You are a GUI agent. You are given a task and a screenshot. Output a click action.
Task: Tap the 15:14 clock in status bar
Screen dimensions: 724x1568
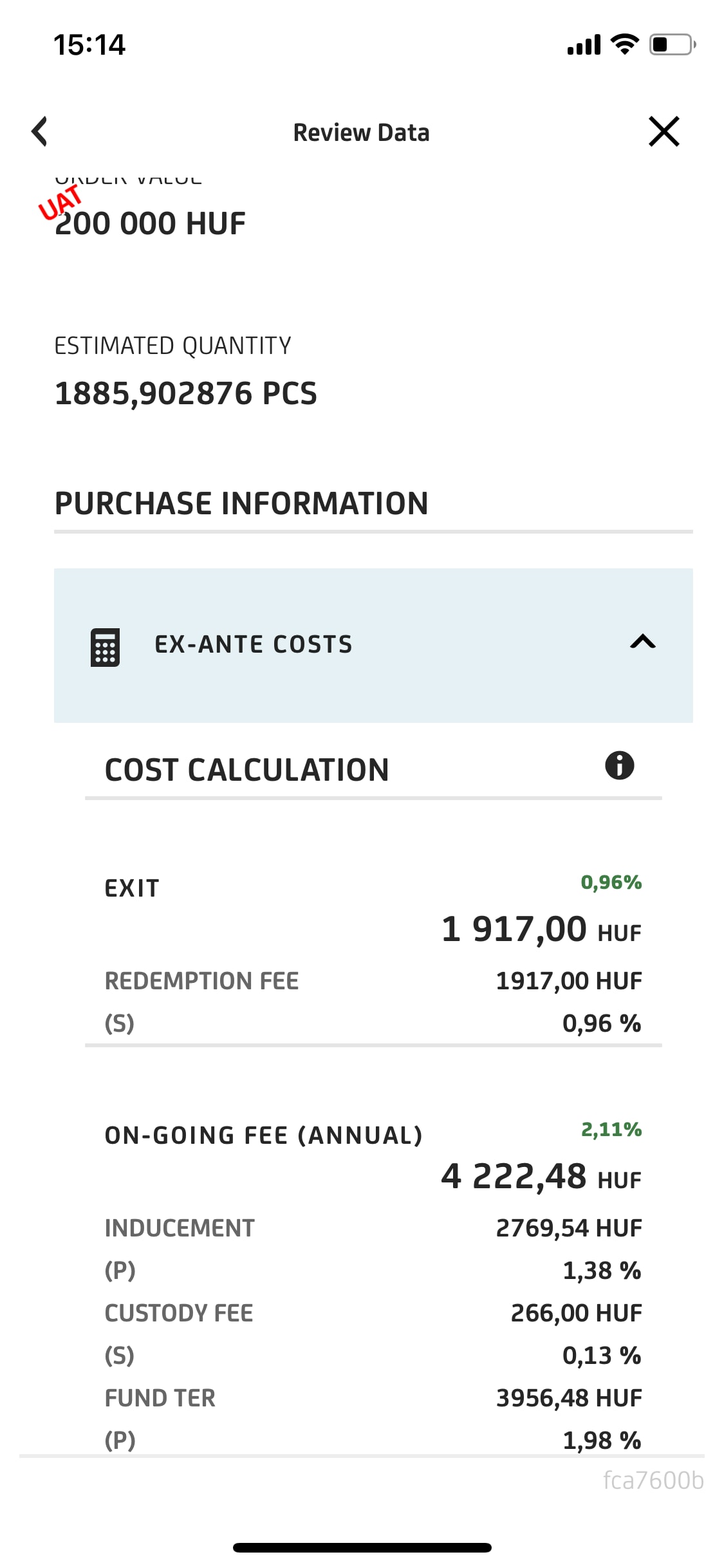89,45
